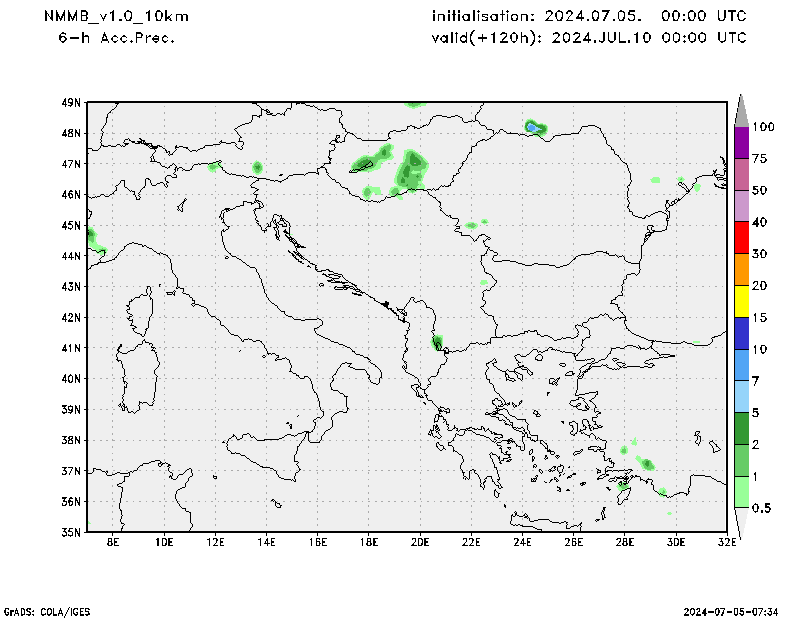Image resolution: width=800 pixels, height=618 pixels.
Task: Select the dark blue 10–15 legend swatch
Action: pyautogui.click(x=741, y=333)
